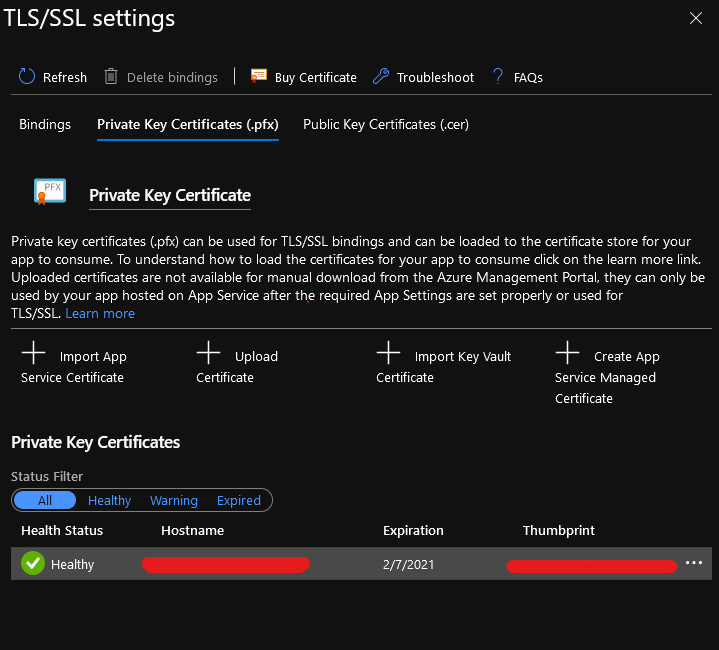The image size is (719, 650).
Task: Click the FAQs question mark icon
Action: (498, 76)
